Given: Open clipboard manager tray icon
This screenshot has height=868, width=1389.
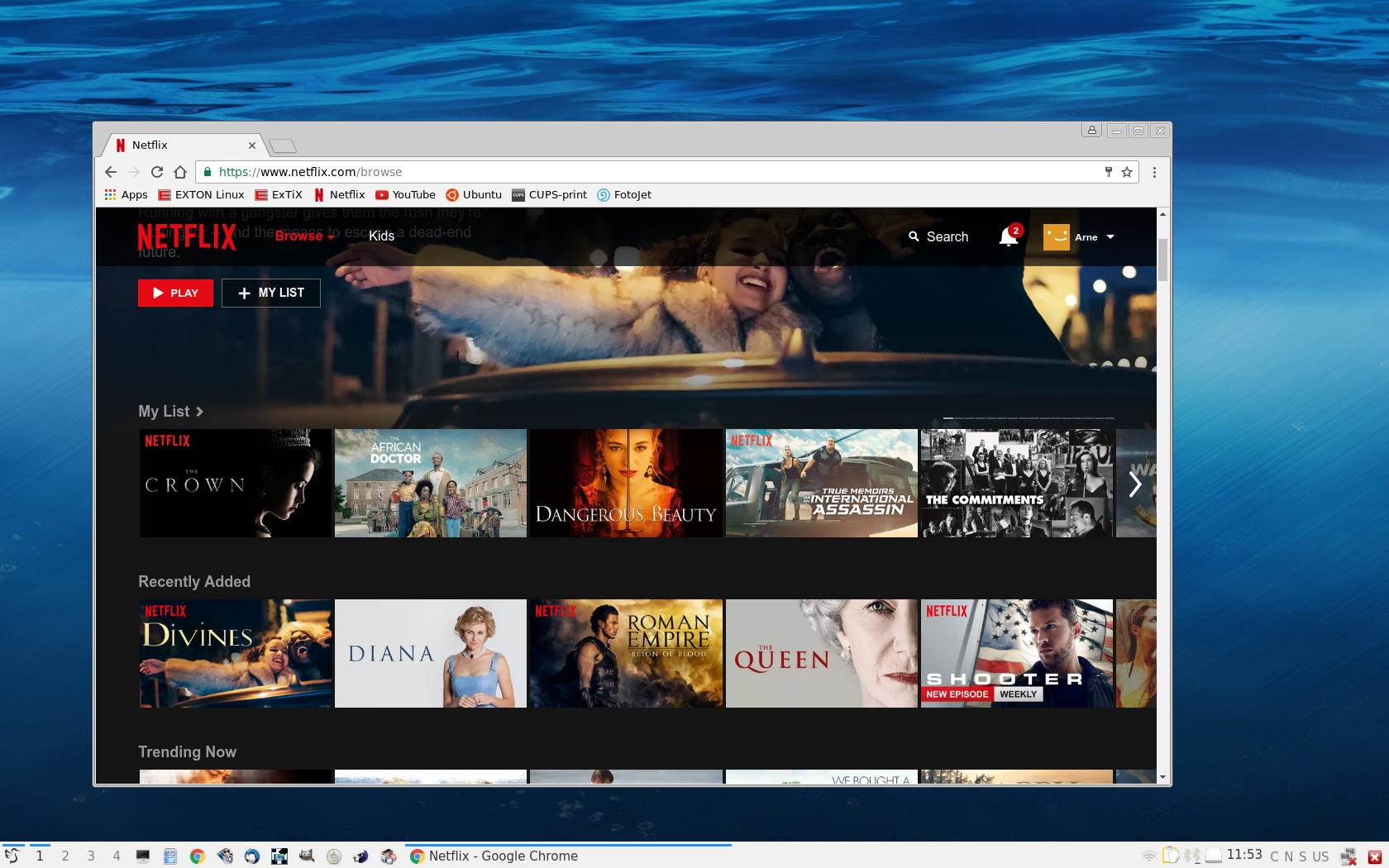Looking at the screenshot, I should tap(1171, 856).
